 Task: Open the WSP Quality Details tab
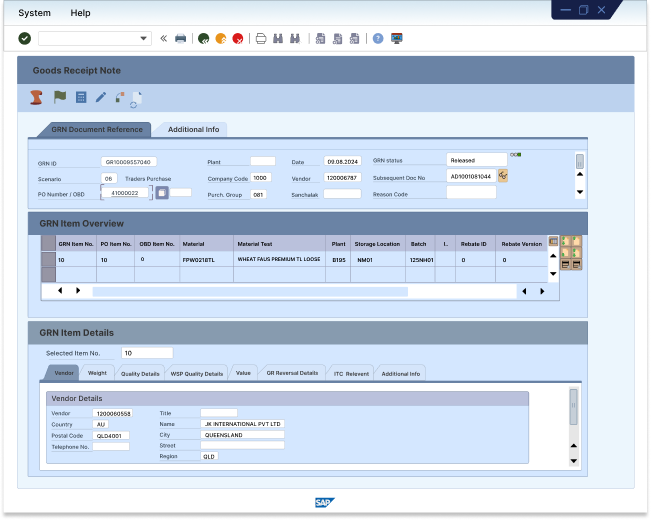[197, 374]
